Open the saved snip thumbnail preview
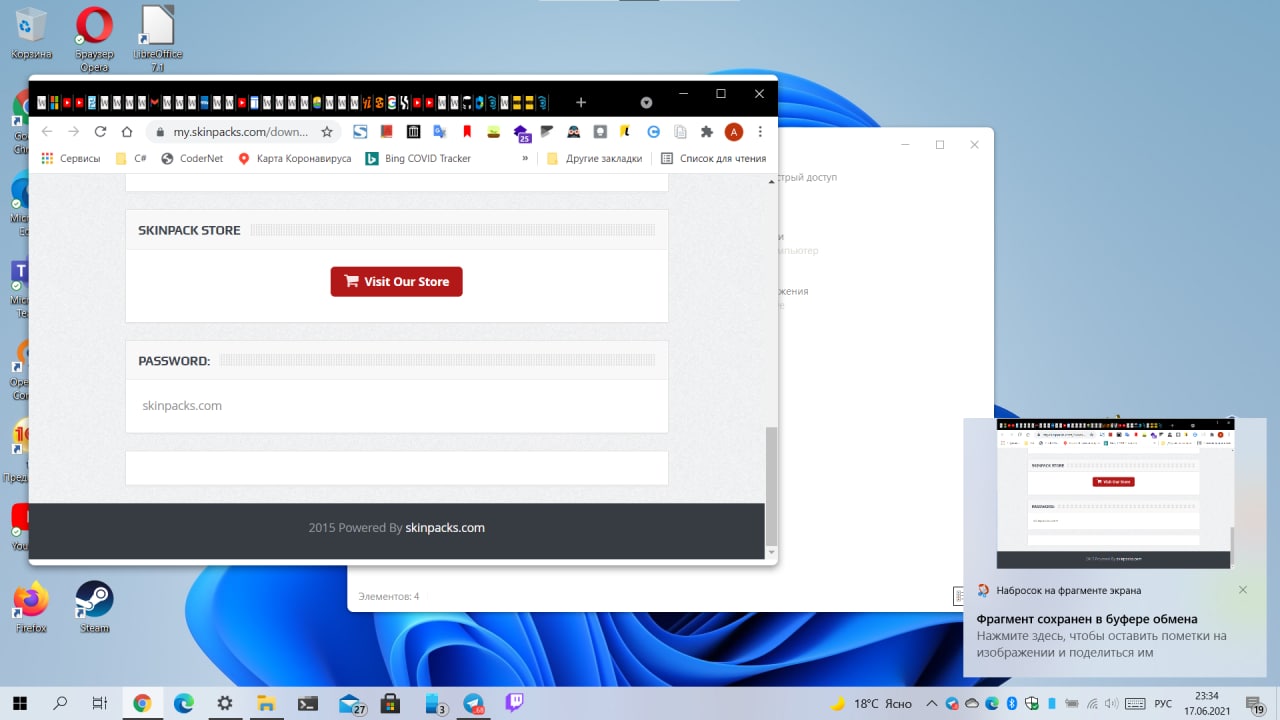This screenshot has height=720, width=1280. click(1115, 493)
